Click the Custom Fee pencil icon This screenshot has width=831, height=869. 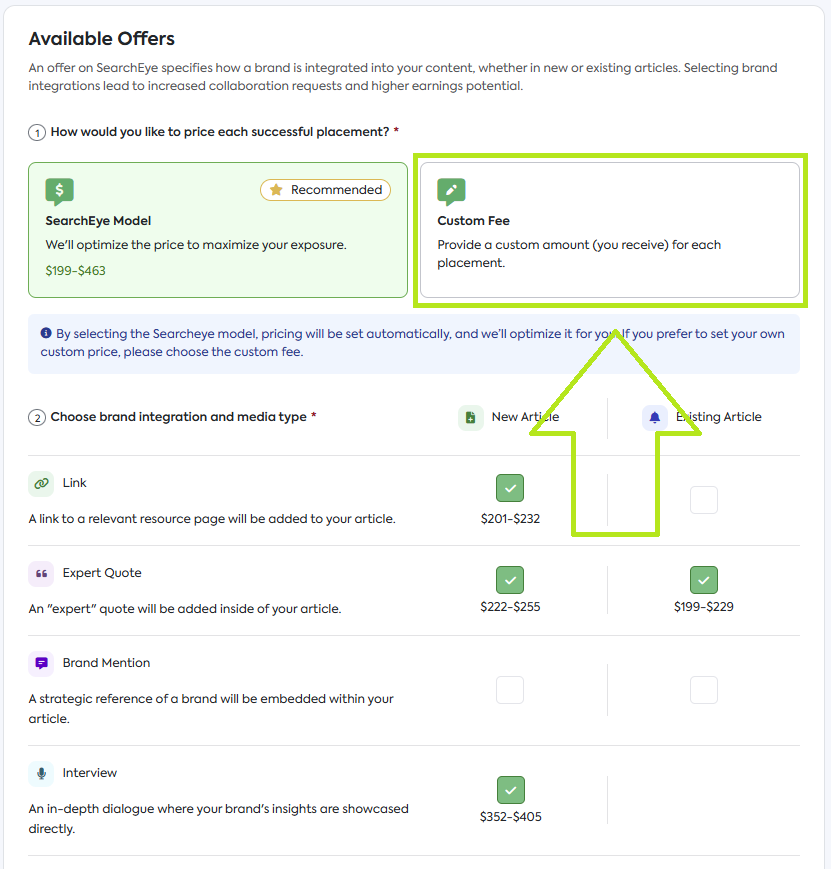point(452,191)
